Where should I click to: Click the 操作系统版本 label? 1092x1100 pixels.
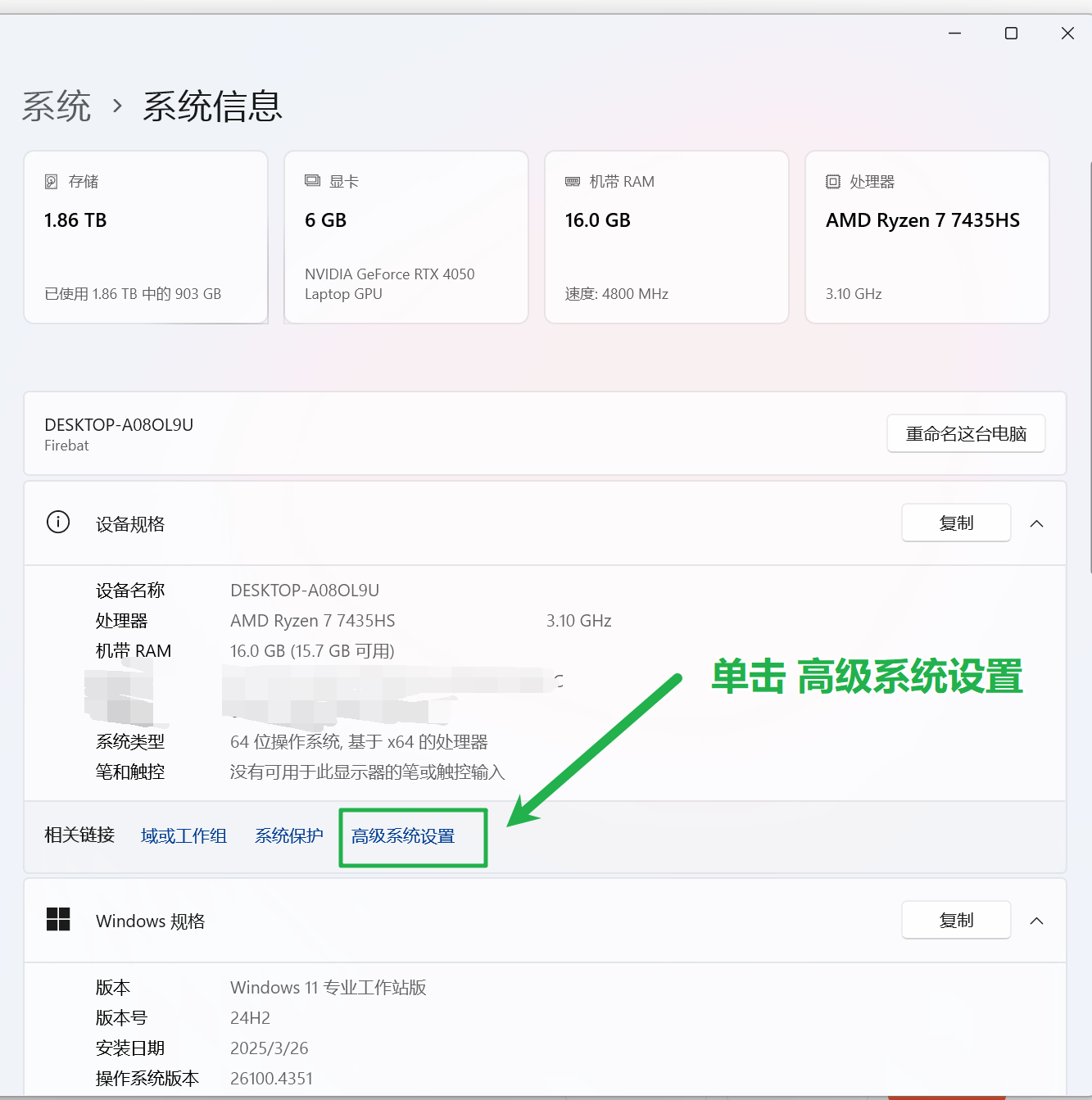(147, 1078)
